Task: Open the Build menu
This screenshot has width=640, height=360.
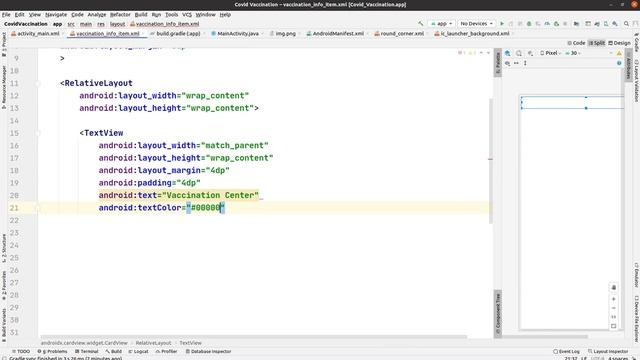Action: coord(141,14)
